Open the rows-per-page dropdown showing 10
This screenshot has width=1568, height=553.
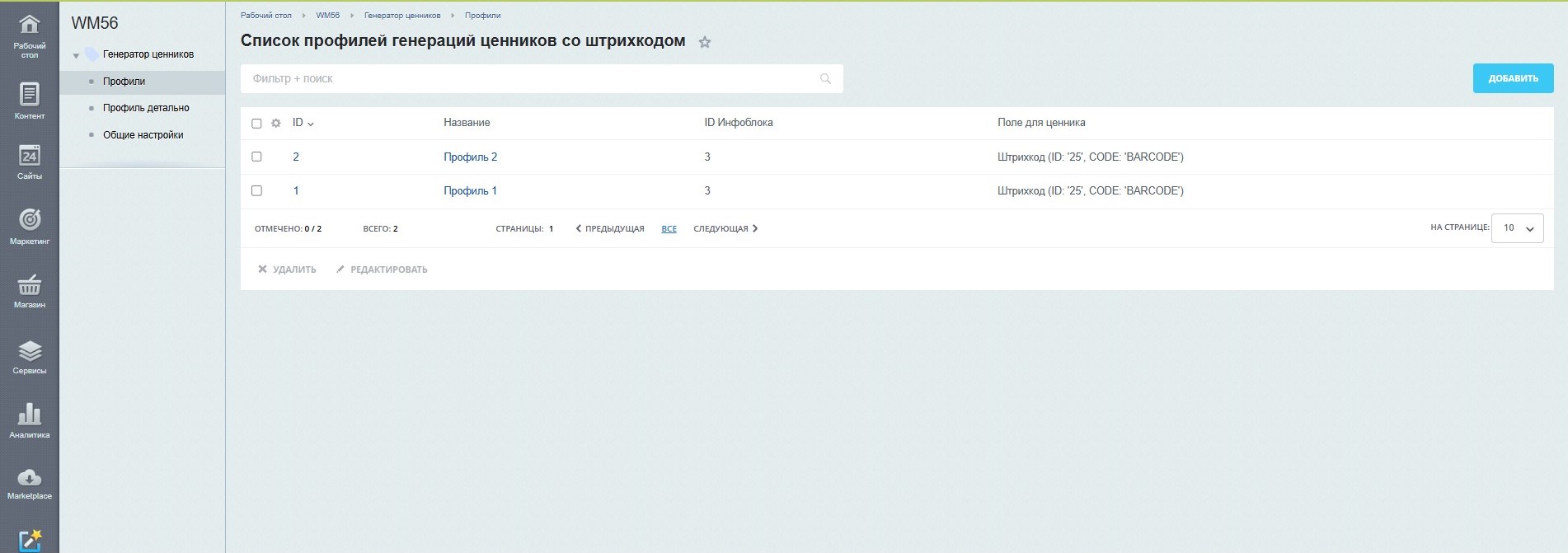coord(1517,228)
